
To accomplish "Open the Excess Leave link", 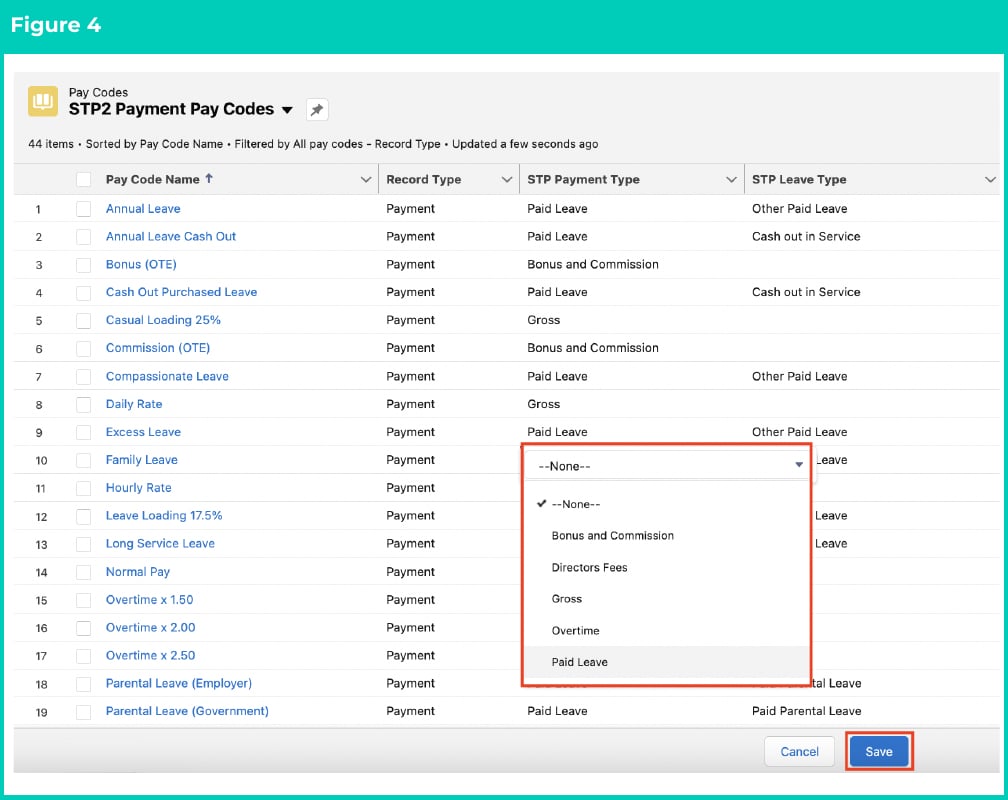I will (143, 432).
